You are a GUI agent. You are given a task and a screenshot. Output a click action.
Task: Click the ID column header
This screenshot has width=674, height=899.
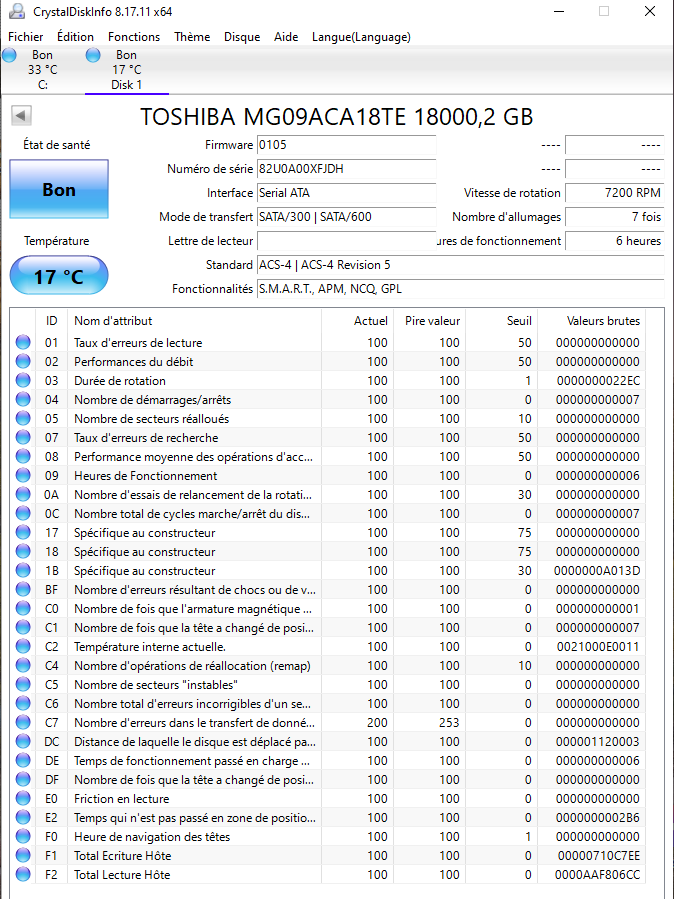coord(52,321)
